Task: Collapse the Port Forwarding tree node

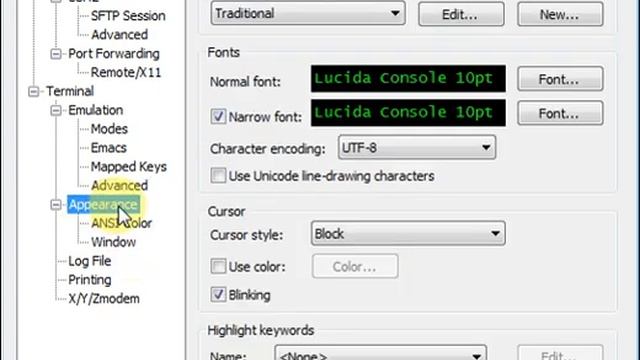Action: coord(56,54)
